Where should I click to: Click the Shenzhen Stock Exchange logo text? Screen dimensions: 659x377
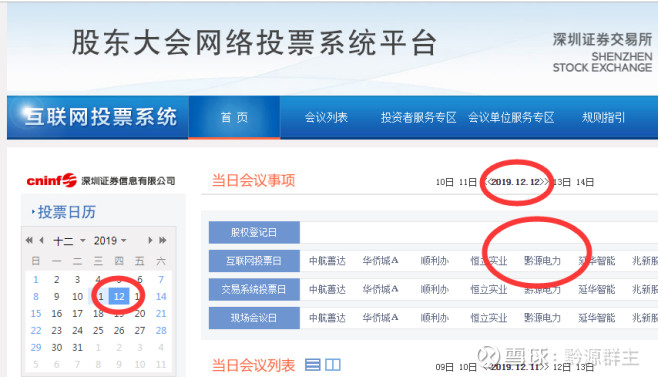(602, 53)
